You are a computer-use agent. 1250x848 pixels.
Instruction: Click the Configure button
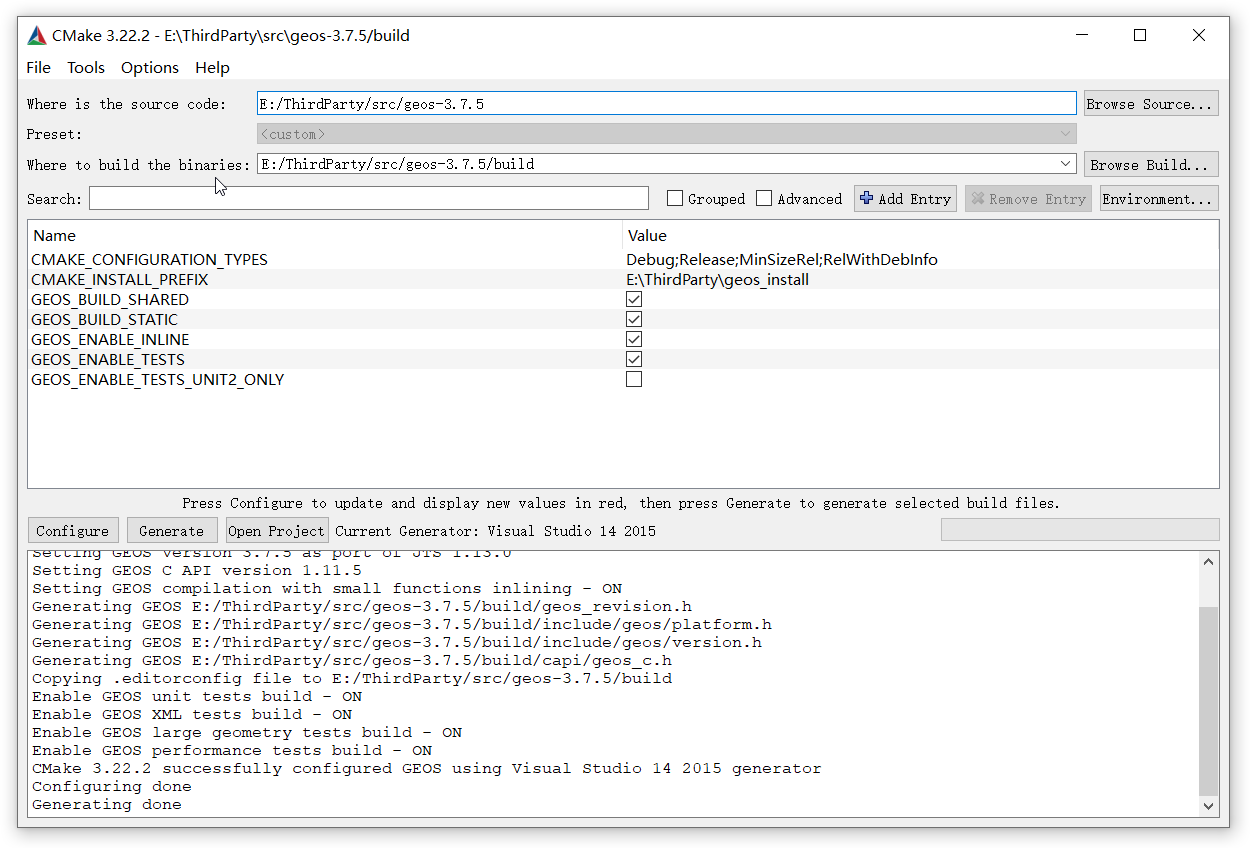[73, 530]
